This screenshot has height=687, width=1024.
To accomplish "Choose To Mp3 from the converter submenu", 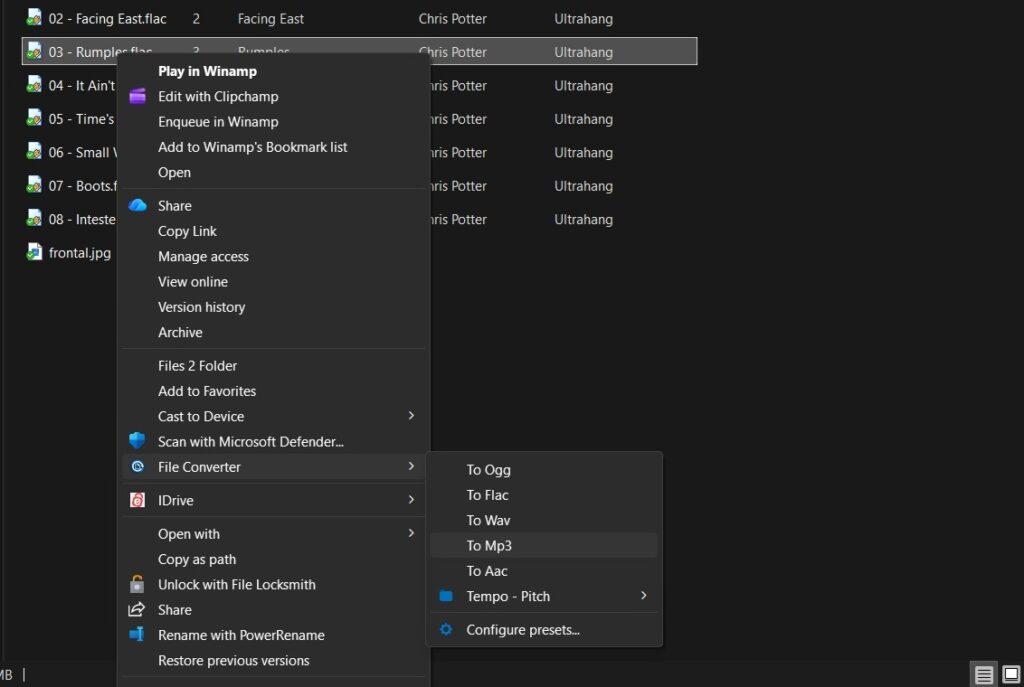I will pyautogui.click(x=489, y=546).
